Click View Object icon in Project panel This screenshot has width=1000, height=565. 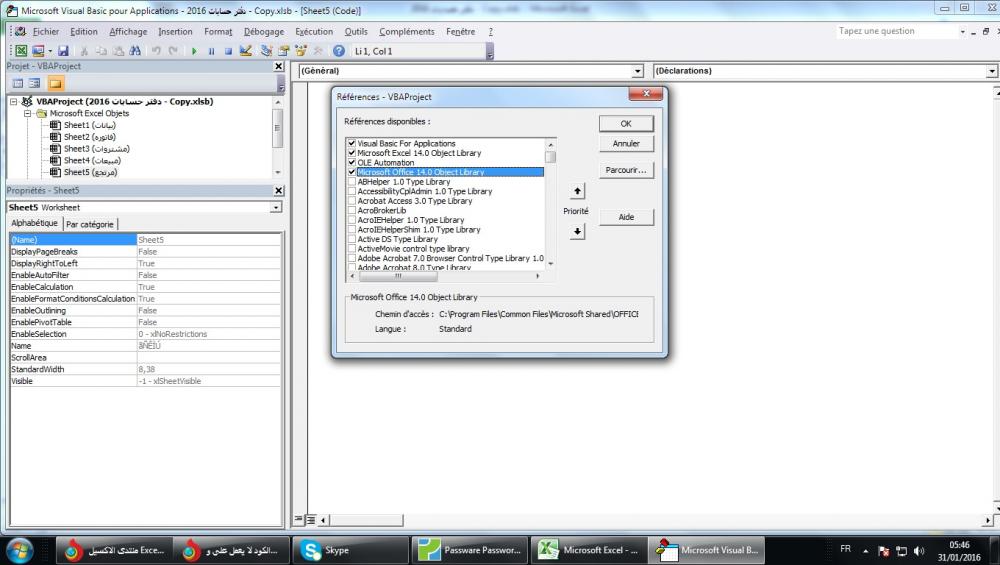(34, 84)
